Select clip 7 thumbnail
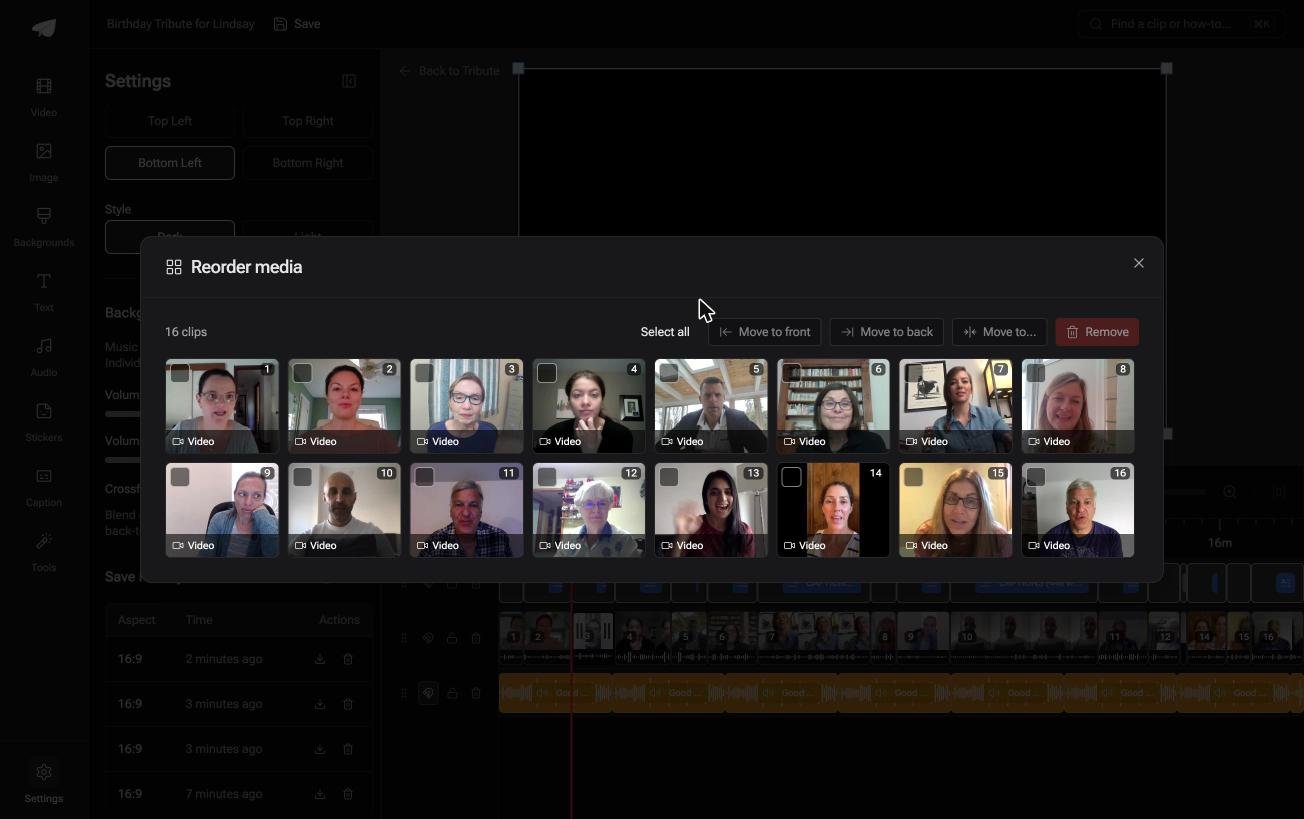This screenshot has height=819, width=1304. point(955,406)
